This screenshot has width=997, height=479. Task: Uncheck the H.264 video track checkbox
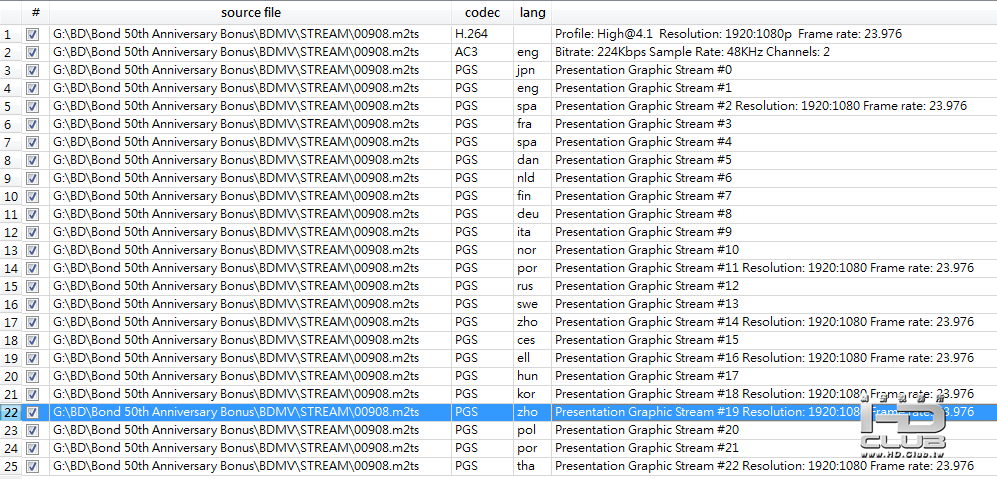point(33,34)
